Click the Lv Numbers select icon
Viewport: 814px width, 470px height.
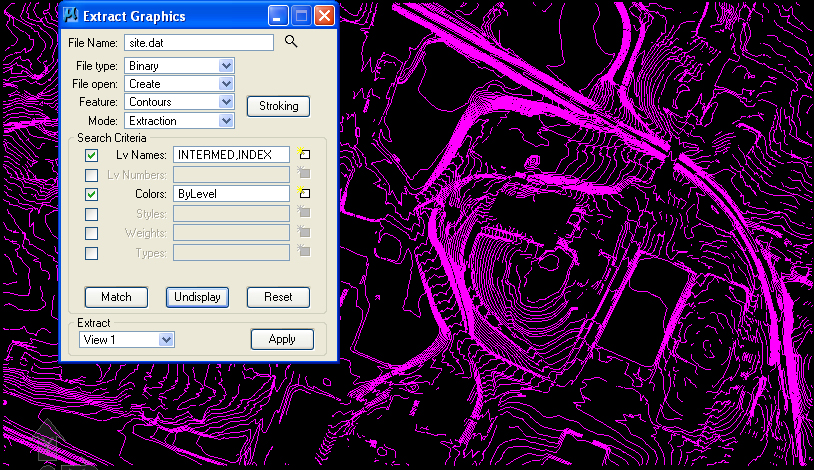pos(304,174)
